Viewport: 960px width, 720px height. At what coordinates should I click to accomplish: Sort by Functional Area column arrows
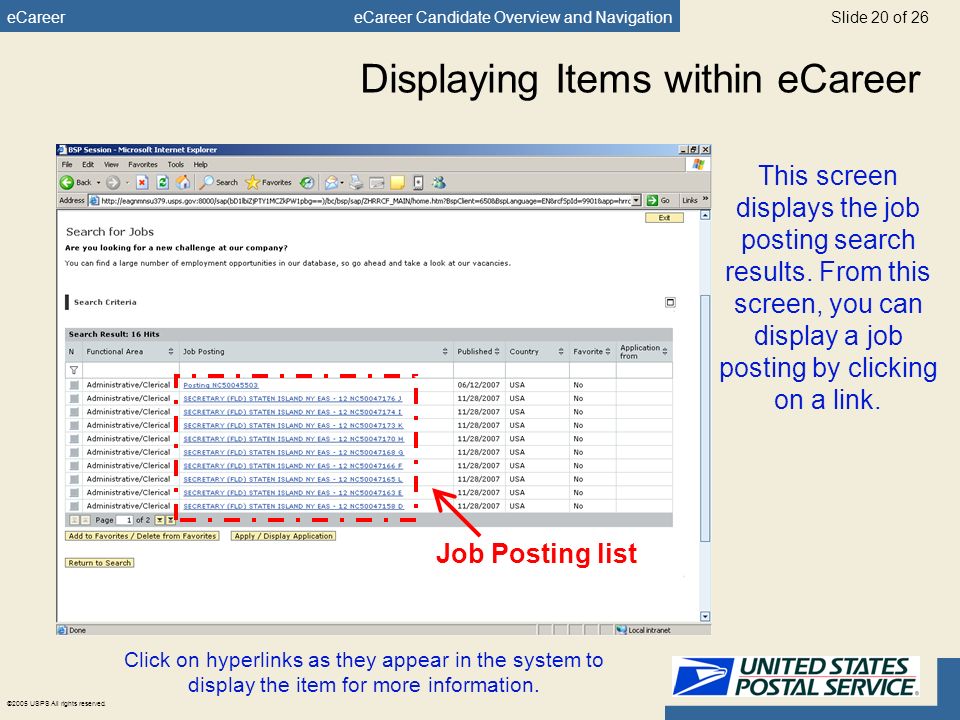click(171, 351)
